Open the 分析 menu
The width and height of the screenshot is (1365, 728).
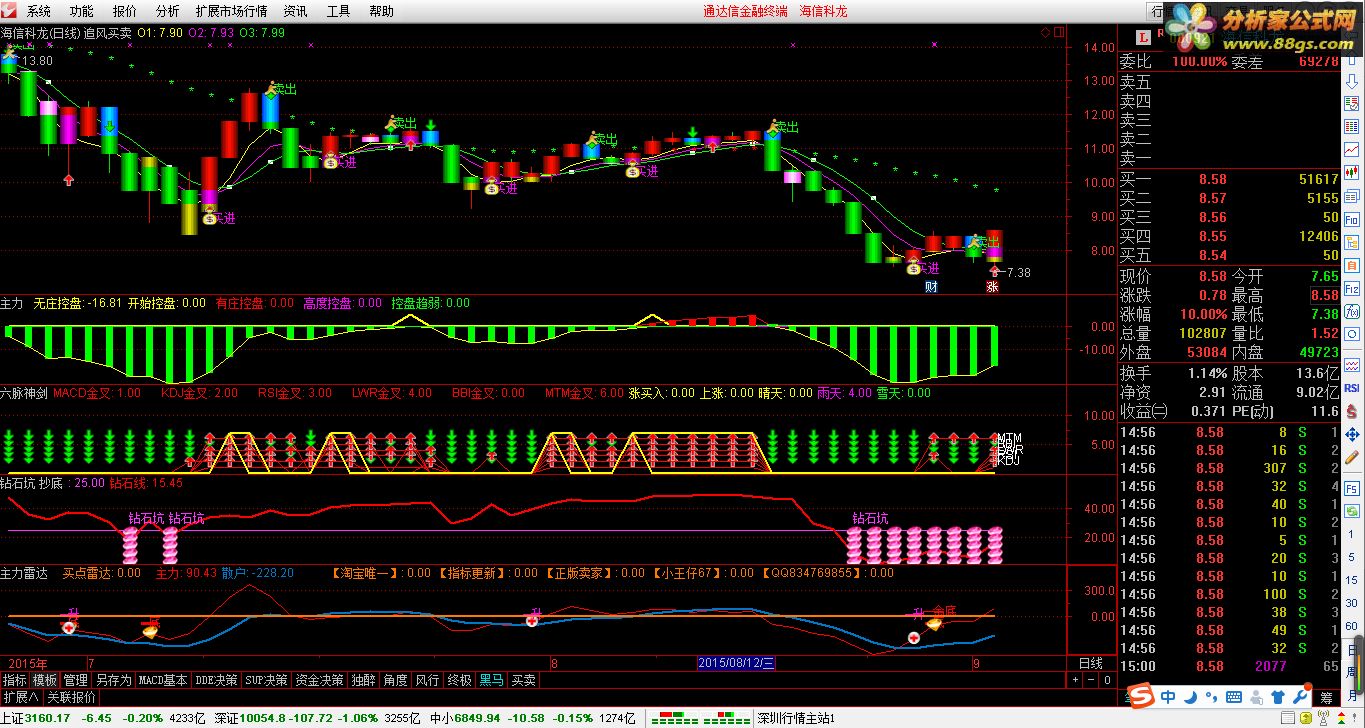[168, 11]
